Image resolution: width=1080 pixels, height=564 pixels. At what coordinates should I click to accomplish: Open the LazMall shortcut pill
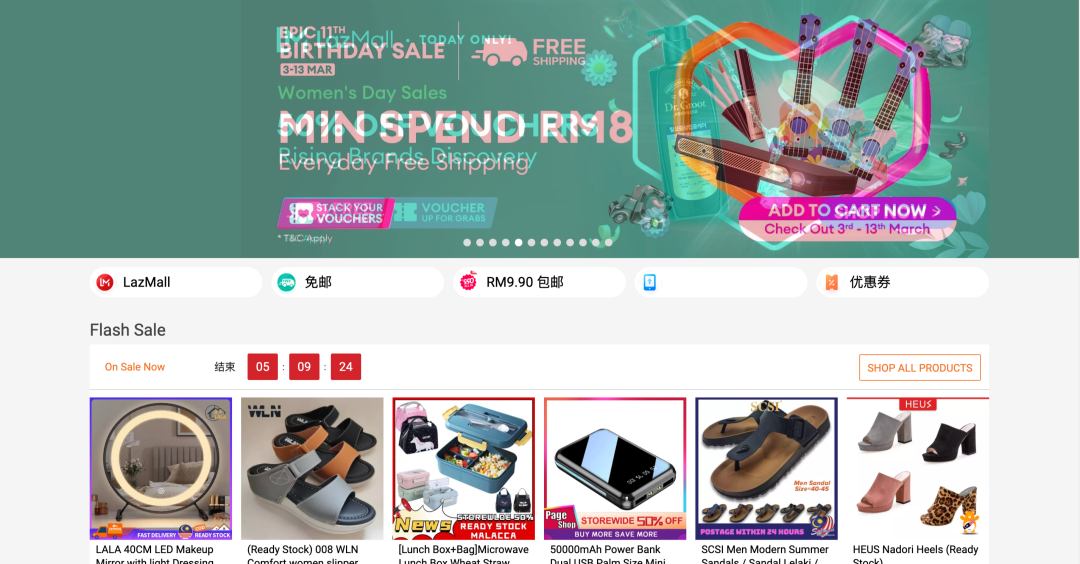tap(176, 282)
